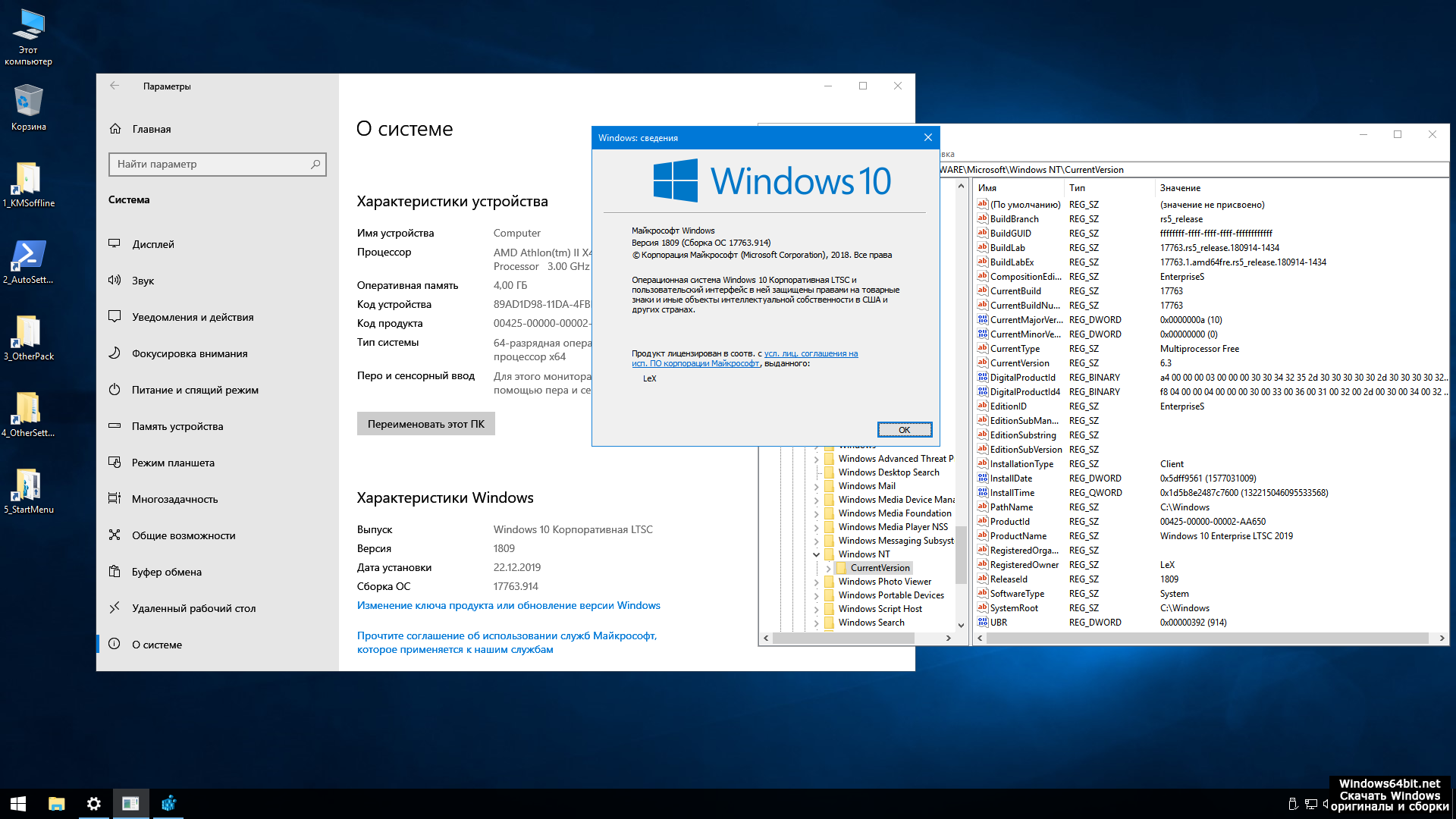This screenshot has height=819, width=1456.
Task: Click the Тип column header in registry
Action: pos(1110,188)
